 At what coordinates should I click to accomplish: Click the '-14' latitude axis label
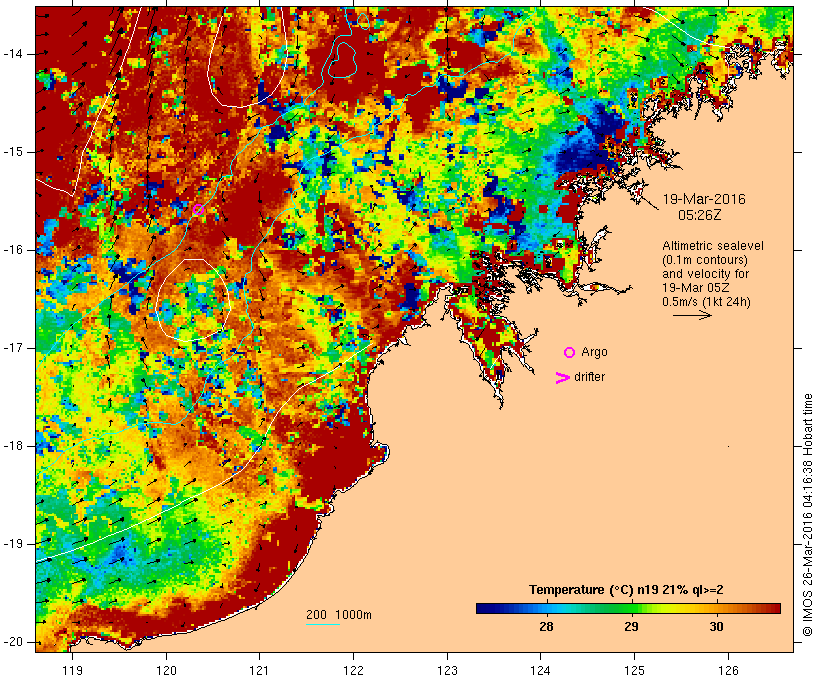point(13,54)
